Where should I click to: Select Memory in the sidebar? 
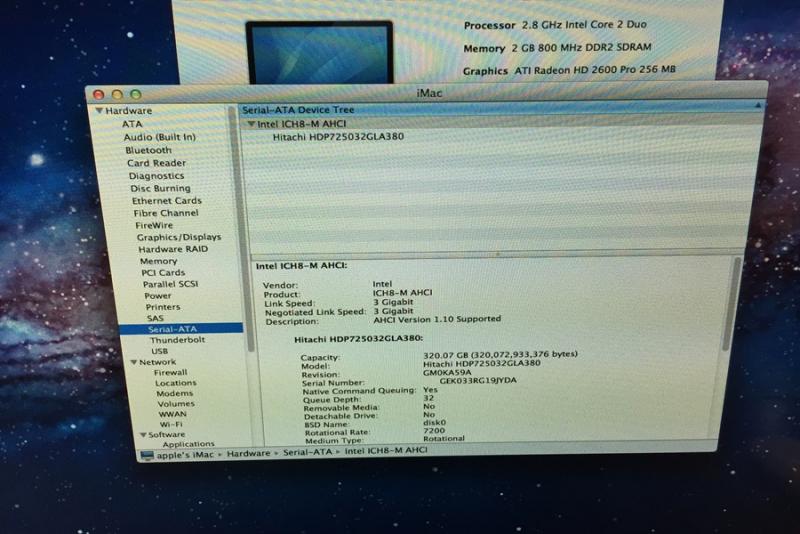159,261
